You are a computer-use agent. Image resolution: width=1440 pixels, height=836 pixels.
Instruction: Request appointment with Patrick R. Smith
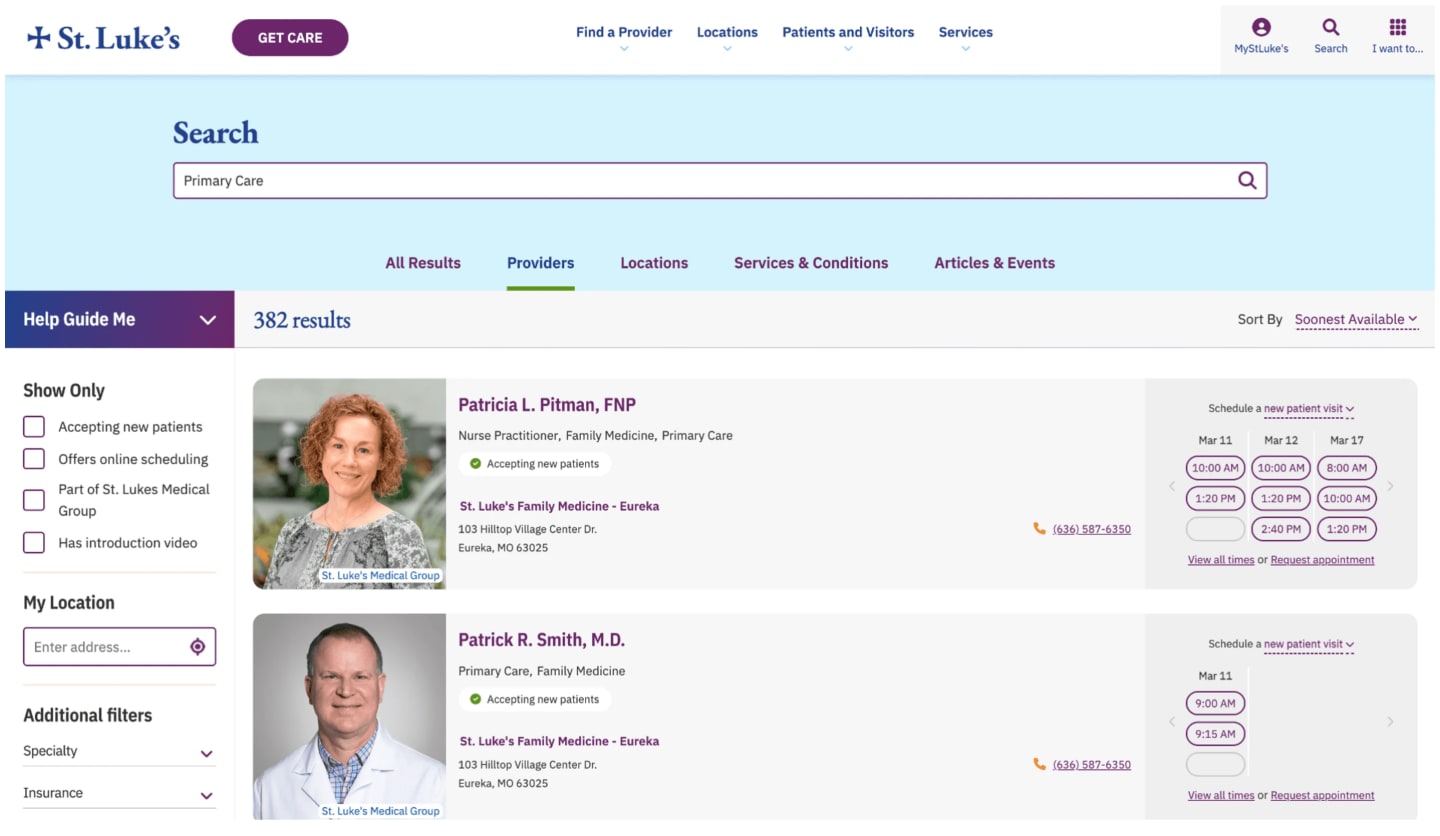click(1322, 796)
